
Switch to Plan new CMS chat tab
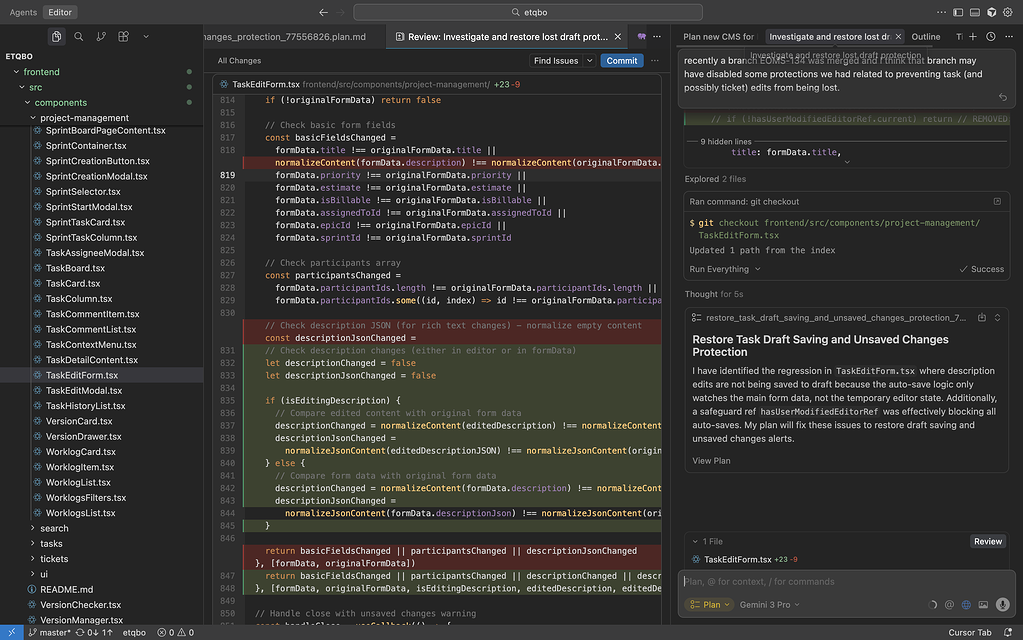tap(718, 37)
